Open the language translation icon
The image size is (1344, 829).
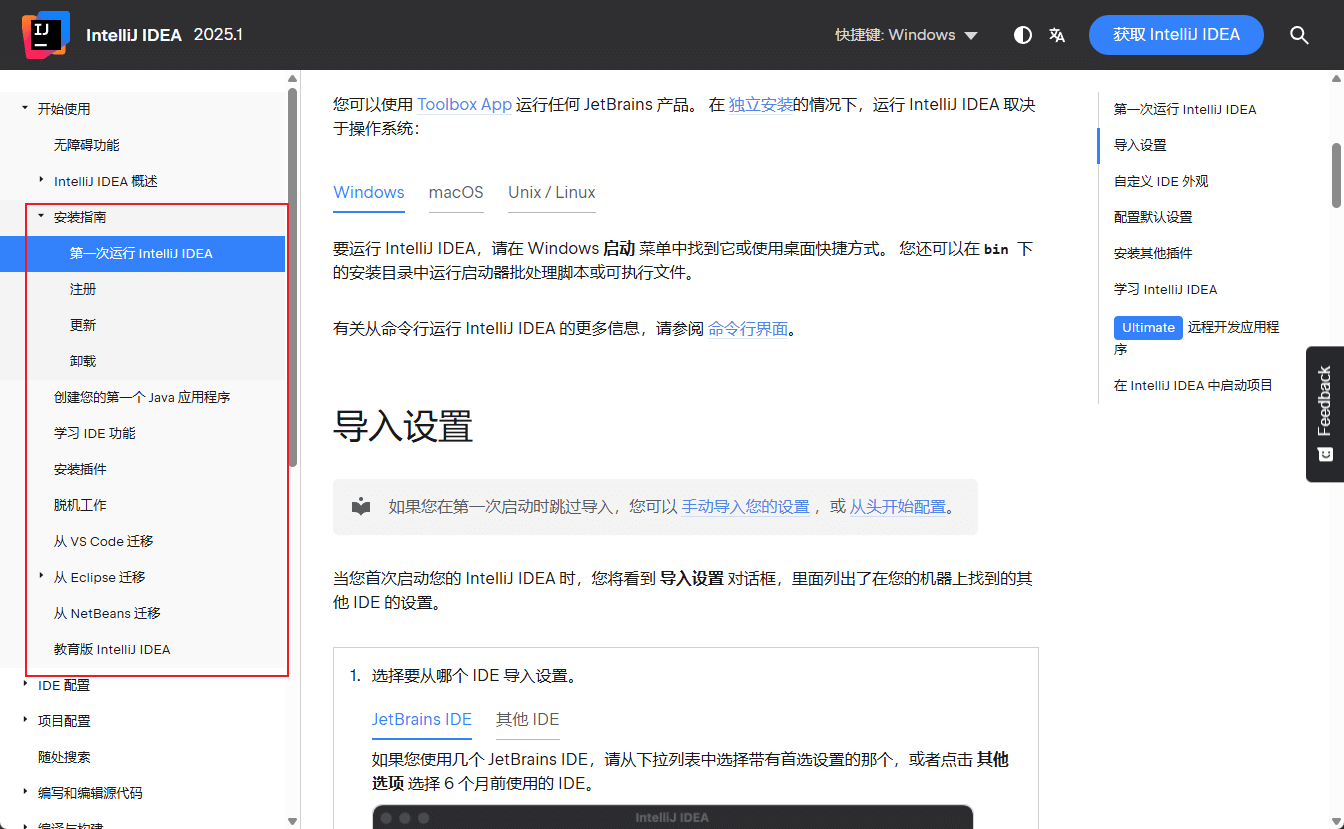click(x=1057, y=35)
